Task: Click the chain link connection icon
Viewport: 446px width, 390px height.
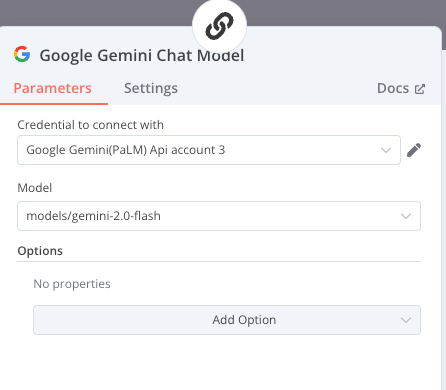Action: [x=219, y=26]
